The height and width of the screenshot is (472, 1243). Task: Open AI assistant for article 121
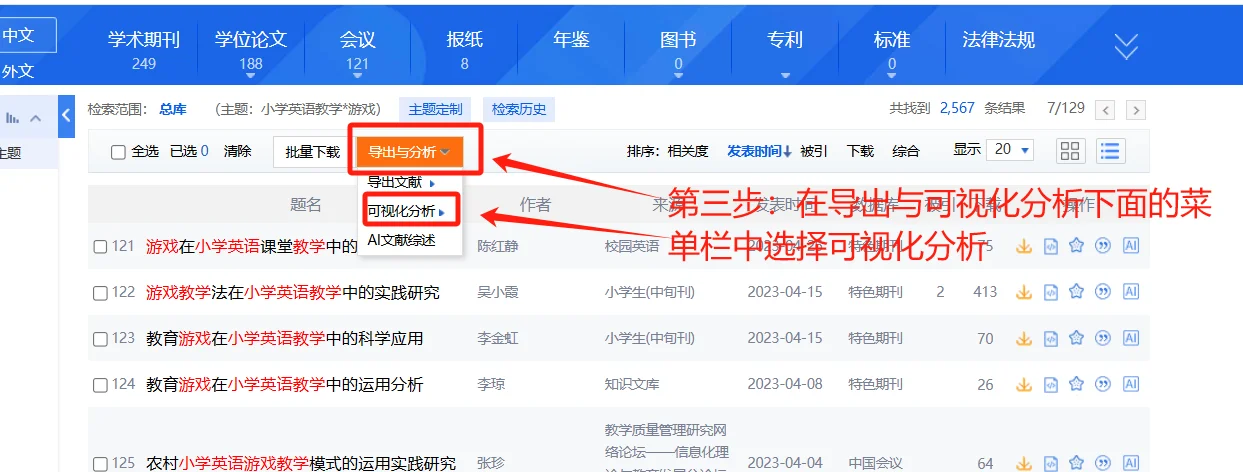(1131, 246)
